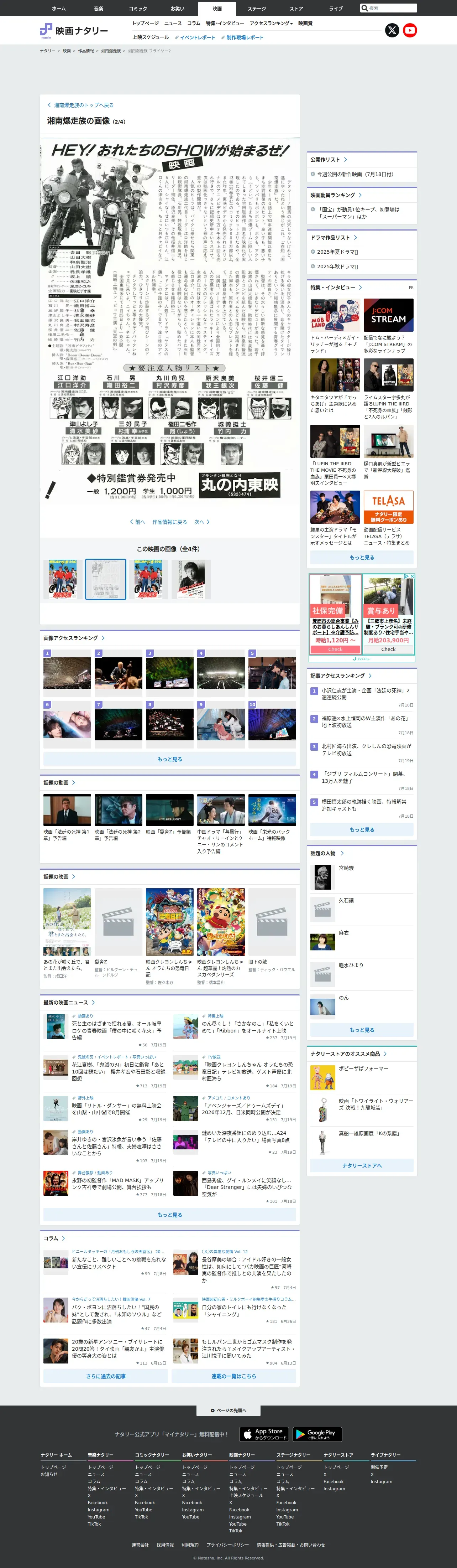457x1568 pixels.
Task: Click 久石譲 in 話題の人物
Action: coord(346,900)
